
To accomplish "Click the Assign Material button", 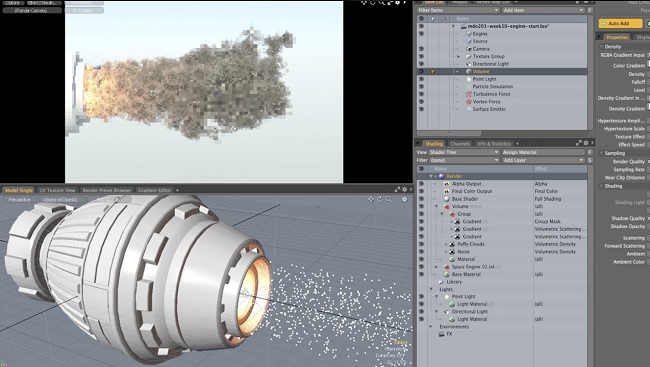I will [x=543, y=152].
